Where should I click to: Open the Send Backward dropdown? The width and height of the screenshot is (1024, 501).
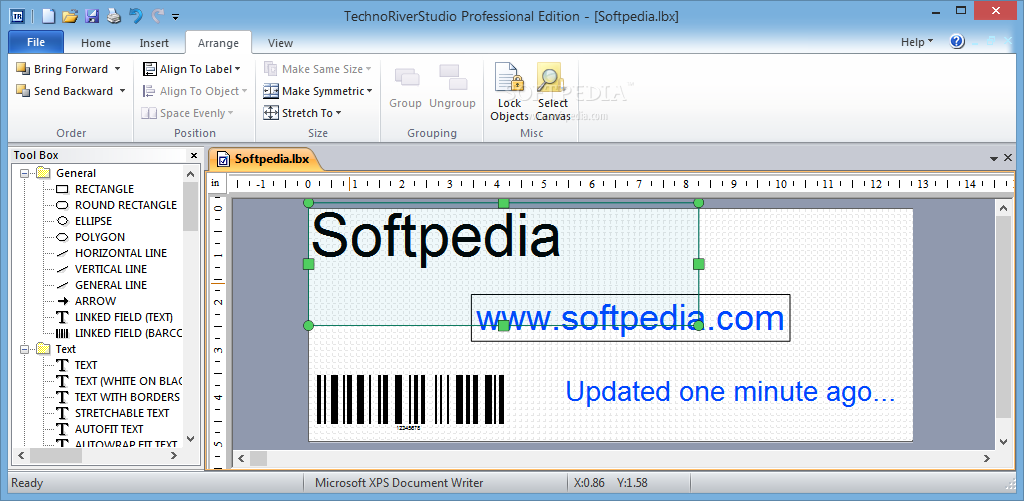pos(122,91)
